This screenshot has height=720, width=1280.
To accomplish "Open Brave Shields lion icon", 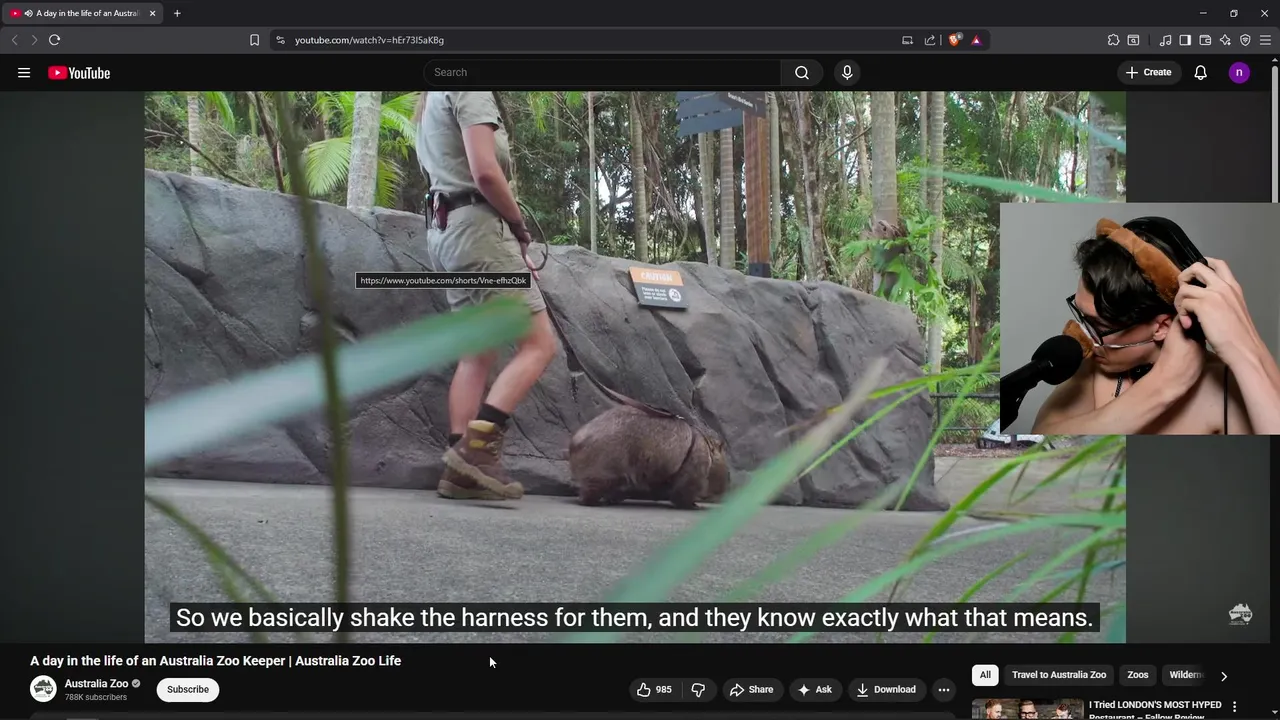I will [x=954, y=40].
